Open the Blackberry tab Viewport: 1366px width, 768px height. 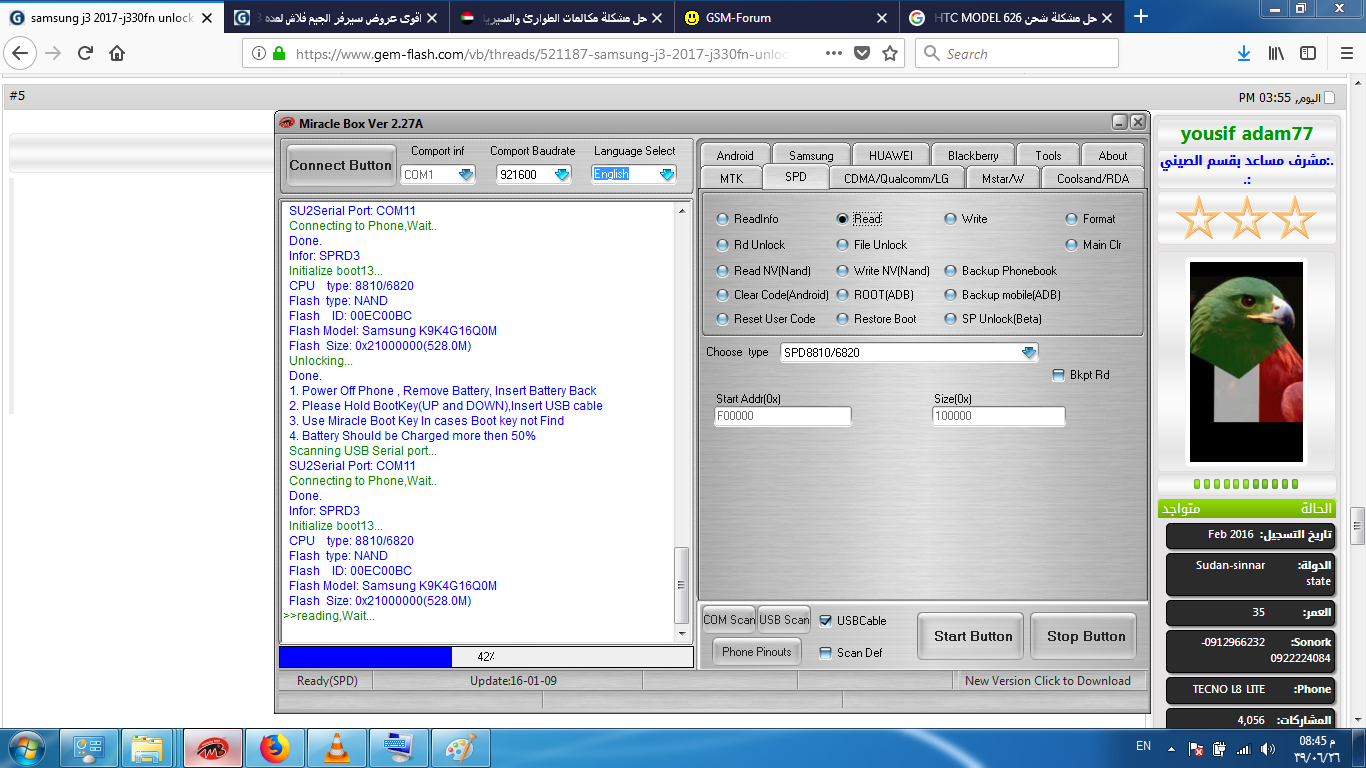(x=973, y=155)
